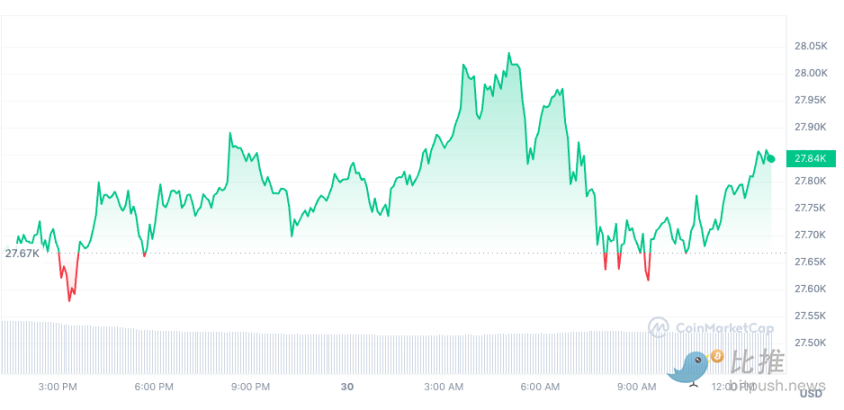Click the 28.05K price axis label
The width and height of the screenshot is (844, 410).
coord(811,46)
